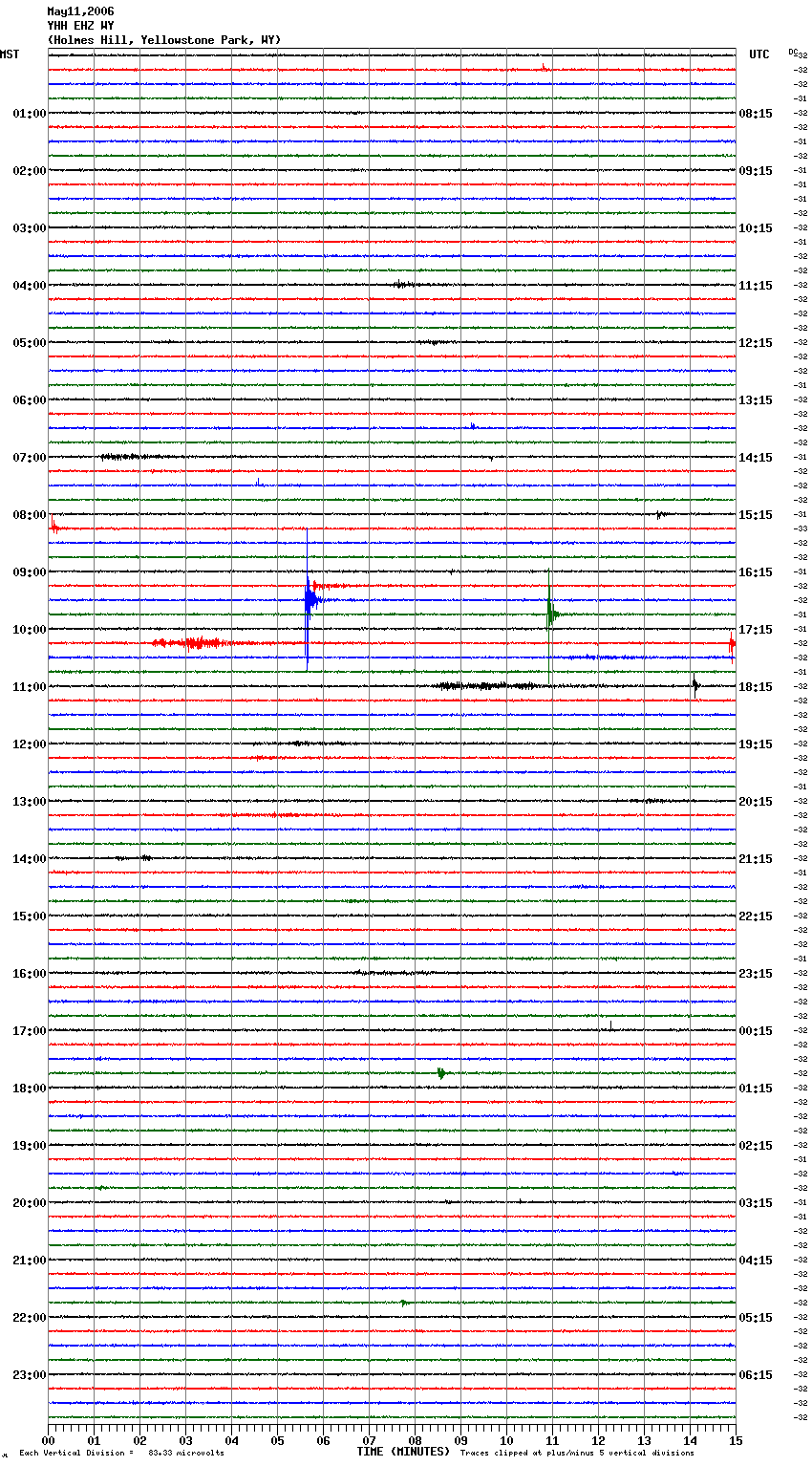Click the 01:00 MST time label
Screen dimensions: 812x1466
click(x=30, y=114)
